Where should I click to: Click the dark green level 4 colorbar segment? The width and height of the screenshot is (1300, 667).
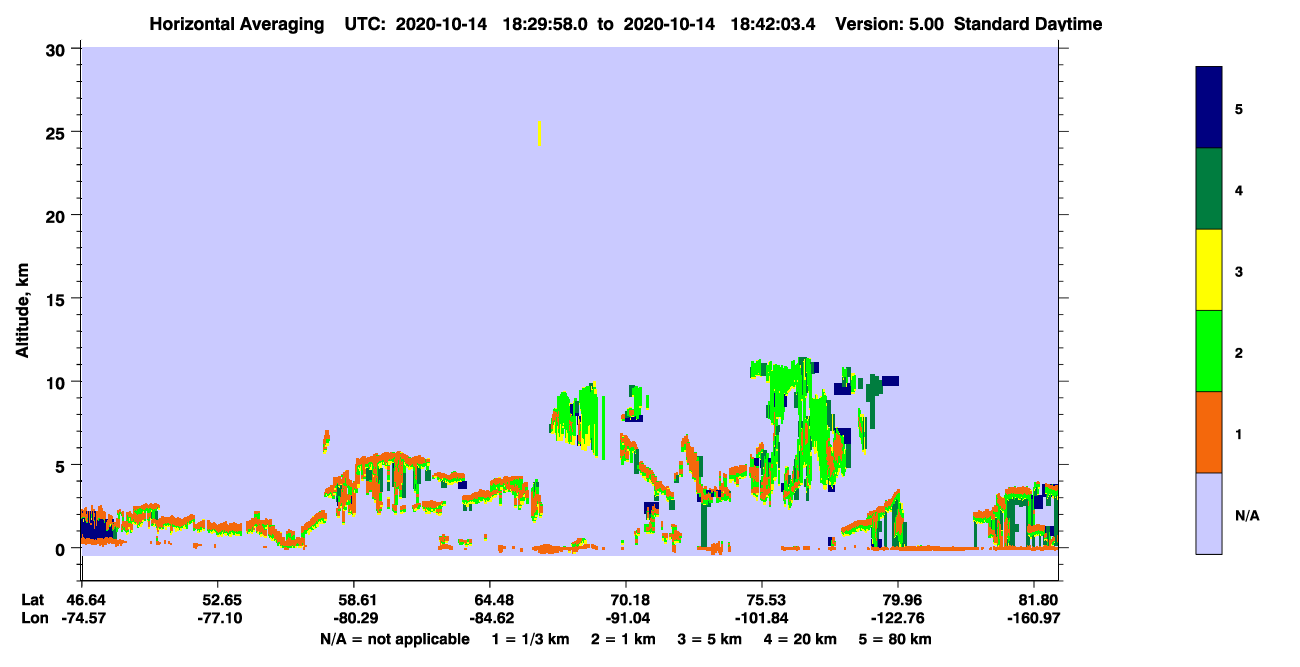point(1209,189)
